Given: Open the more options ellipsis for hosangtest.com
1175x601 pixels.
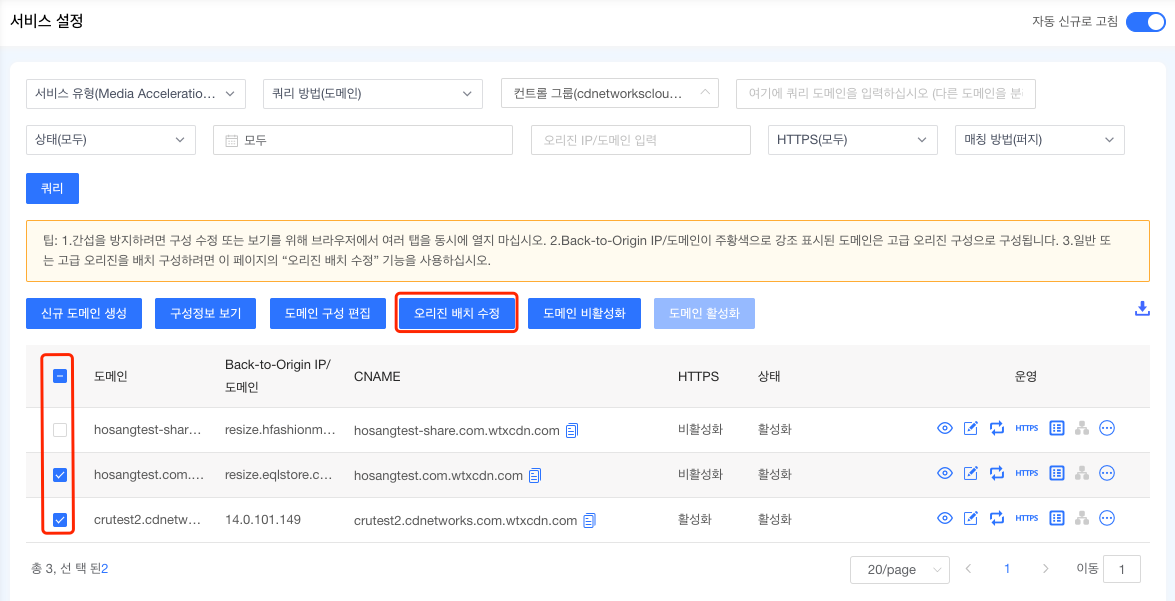Looking at the screenshot, I should (1107, 474).
